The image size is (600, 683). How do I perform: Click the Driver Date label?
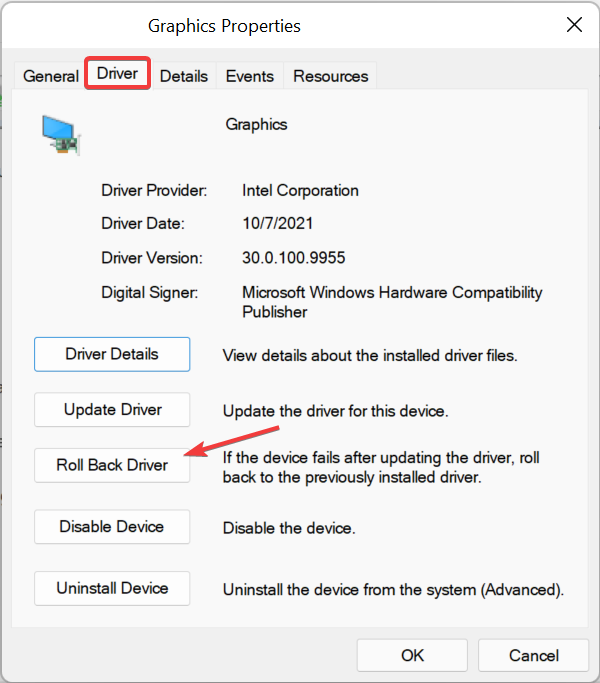tap(143, 223)
